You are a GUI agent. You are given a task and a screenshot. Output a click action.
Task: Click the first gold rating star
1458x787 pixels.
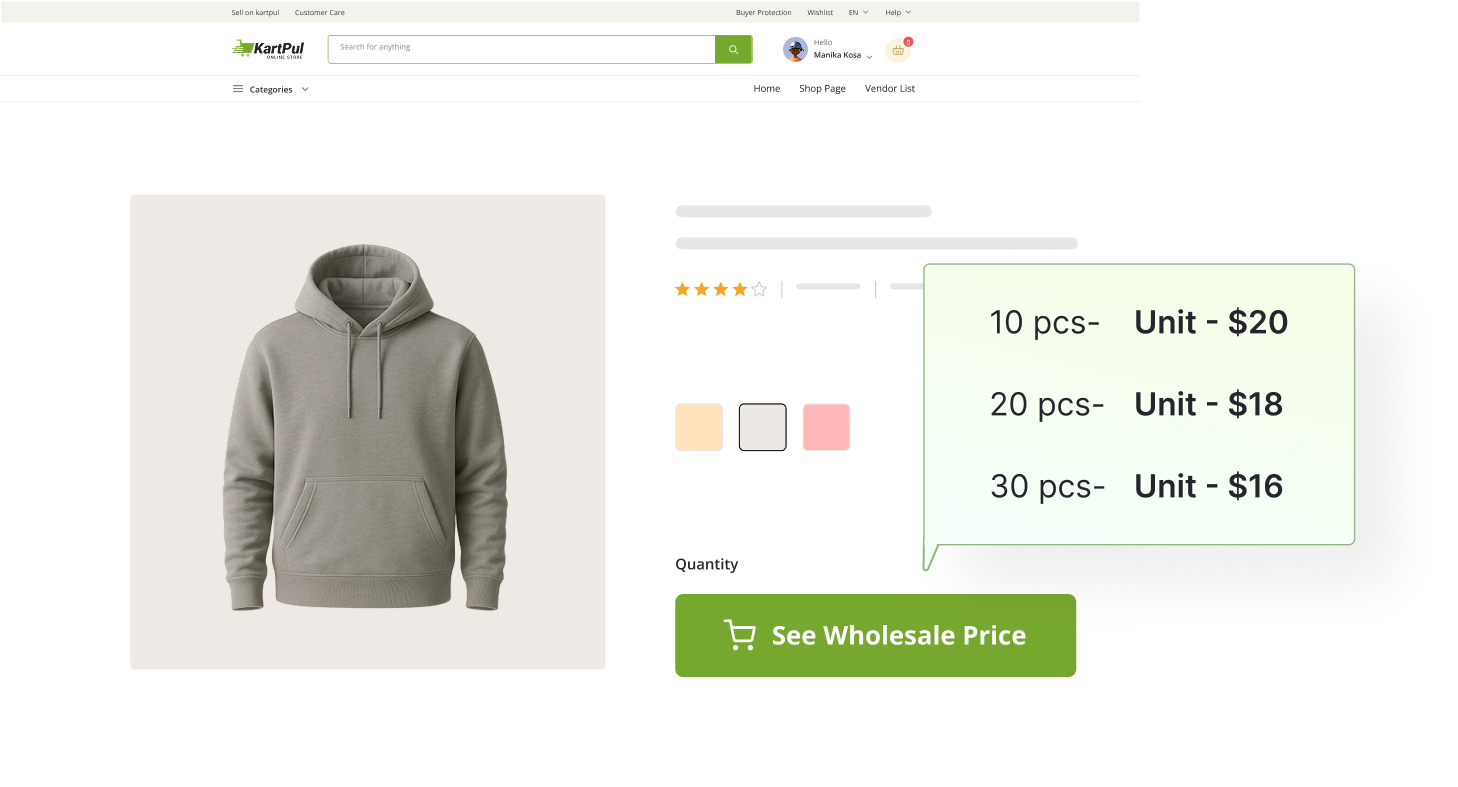point(683,290)
